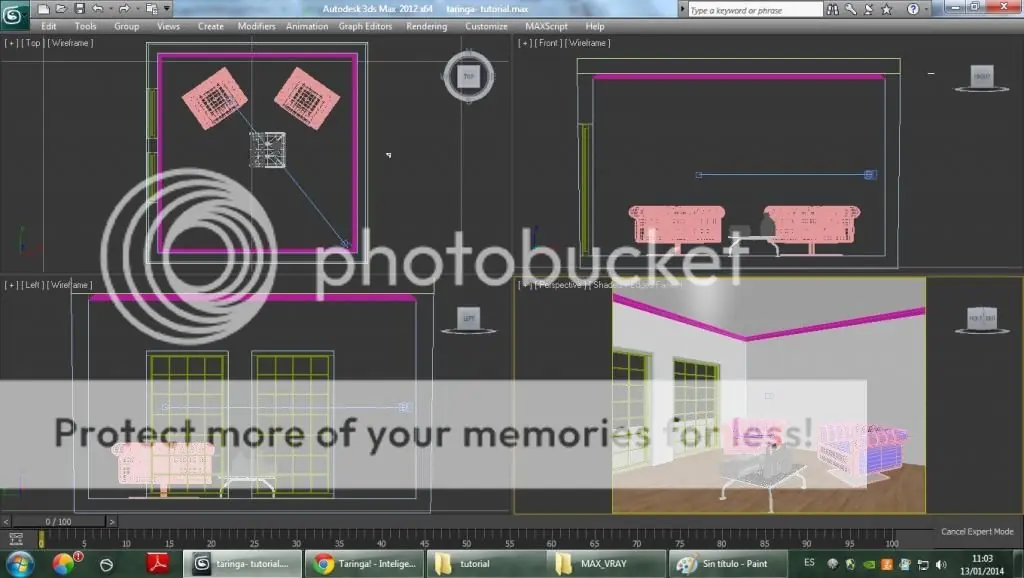1024x578 pixels.
Task: Open the Perspective point-of-view label menu
Action: tap(561, 284)
